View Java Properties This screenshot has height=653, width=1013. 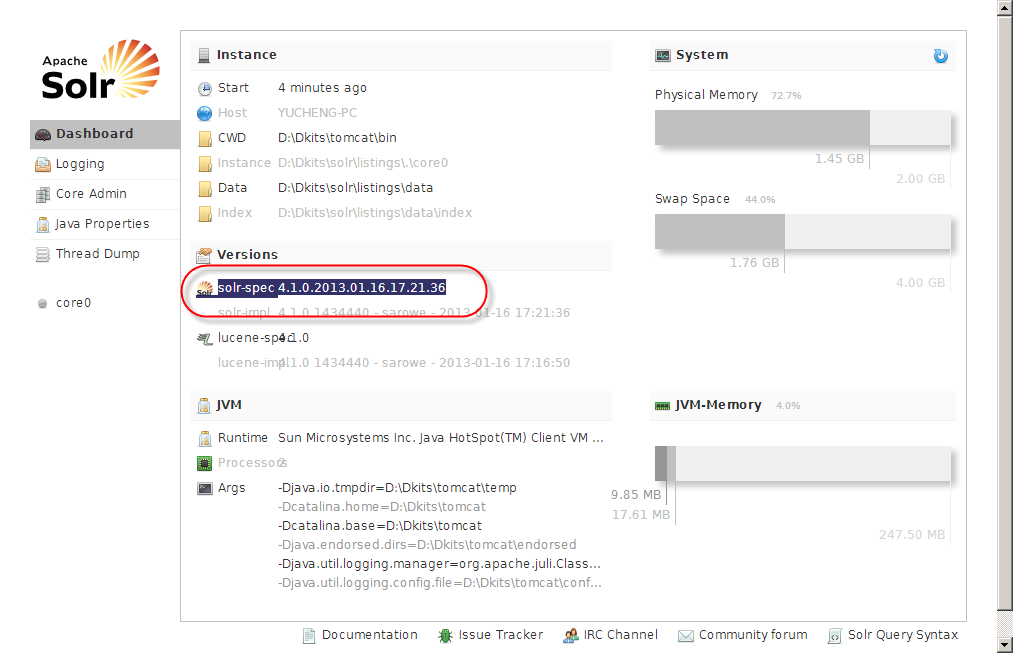(x=105, y=224)
